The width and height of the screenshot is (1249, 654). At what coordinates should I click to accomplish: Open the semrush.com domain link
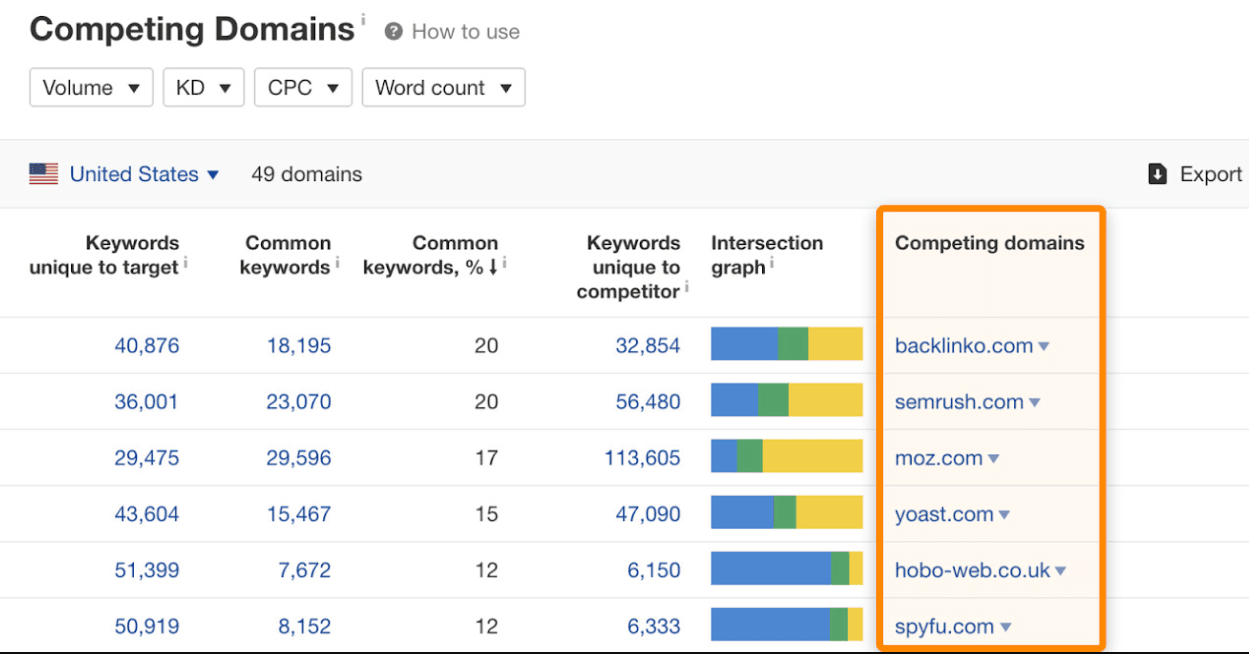[x=959, y=402]
